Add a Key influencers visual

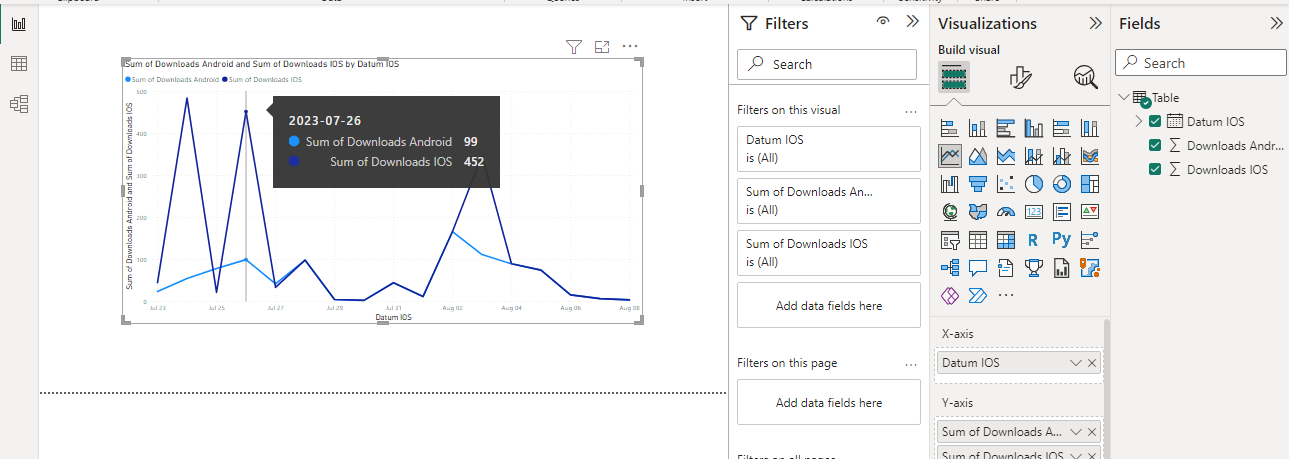click(1090, 240)
